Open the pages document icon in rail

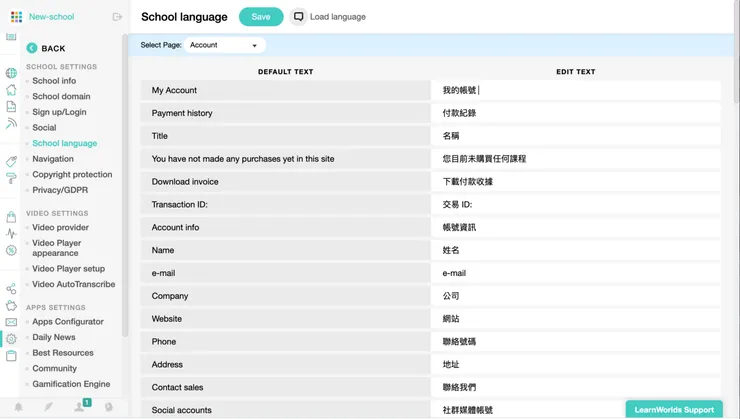(11, 107)
